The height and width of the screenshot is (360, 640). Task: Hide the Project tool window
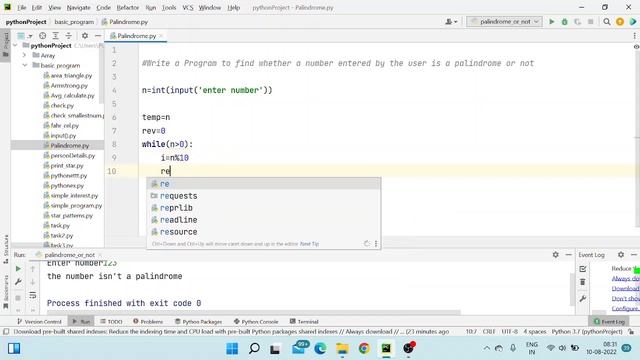click(x=98, y=36)
